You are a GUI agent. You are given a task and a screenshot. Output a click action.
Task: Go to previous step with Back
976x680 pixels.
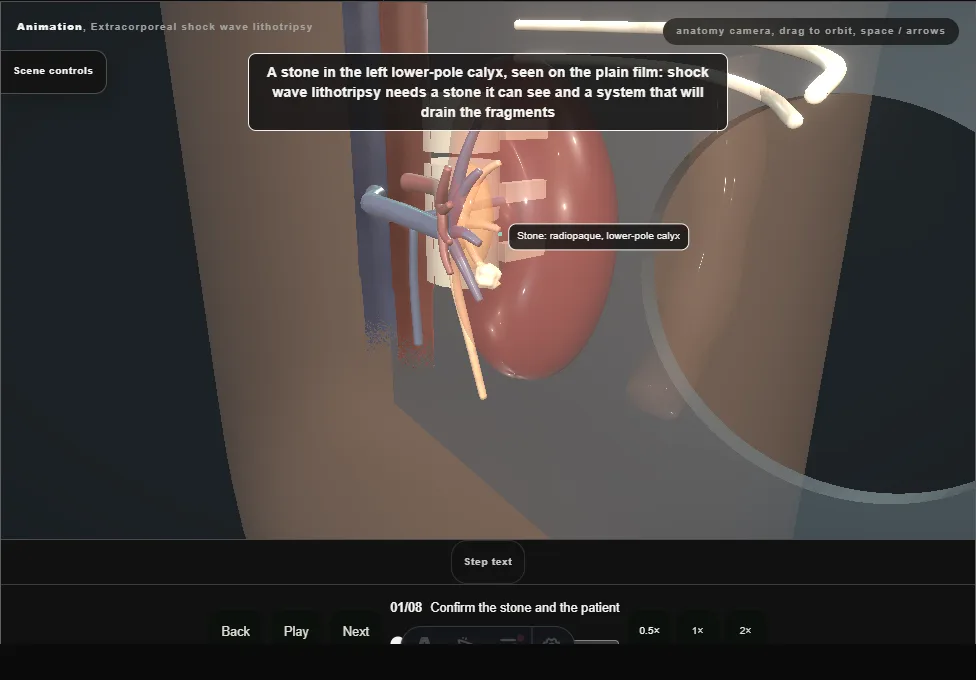(235, 631)
